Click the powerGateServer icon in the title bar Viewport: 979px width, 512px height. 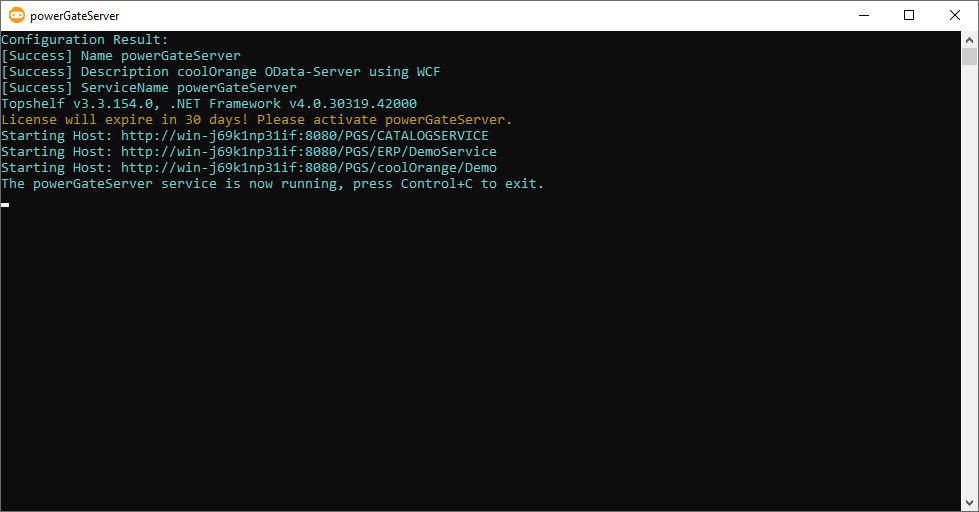click(17, 15)
